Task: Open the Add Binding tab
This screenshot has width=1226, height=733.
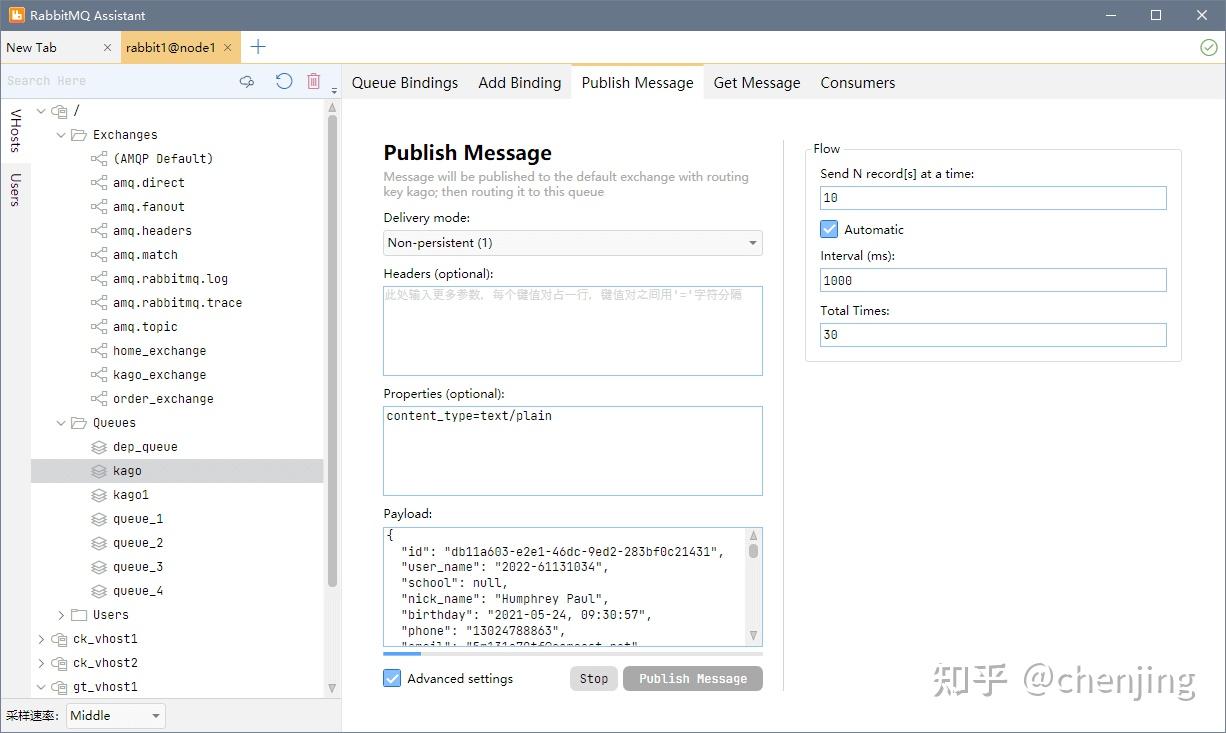Action: point(520,83)
